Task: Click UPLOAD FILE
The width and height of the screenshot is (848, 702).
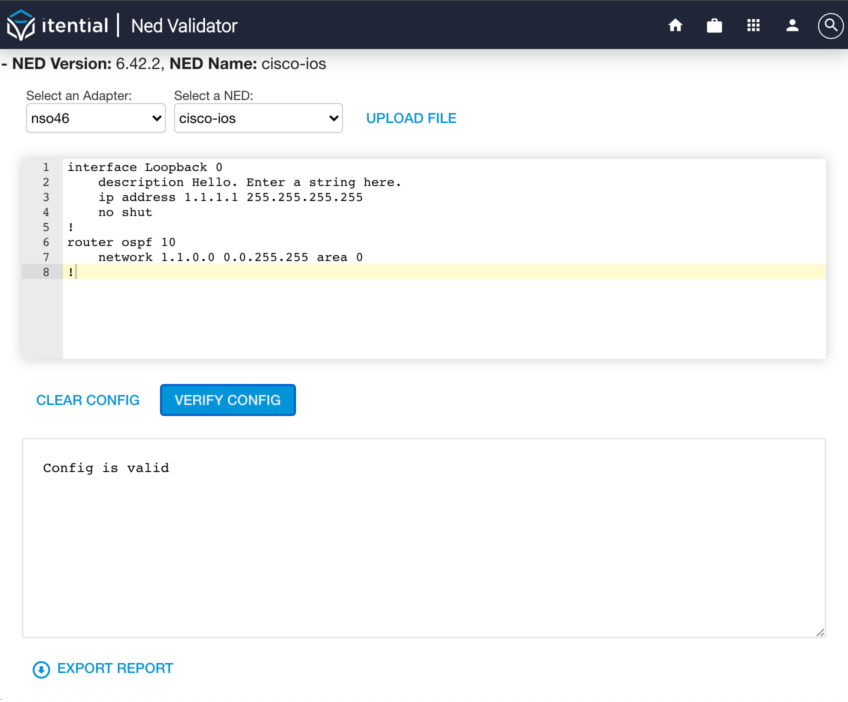Action: (x=411, y=118)
